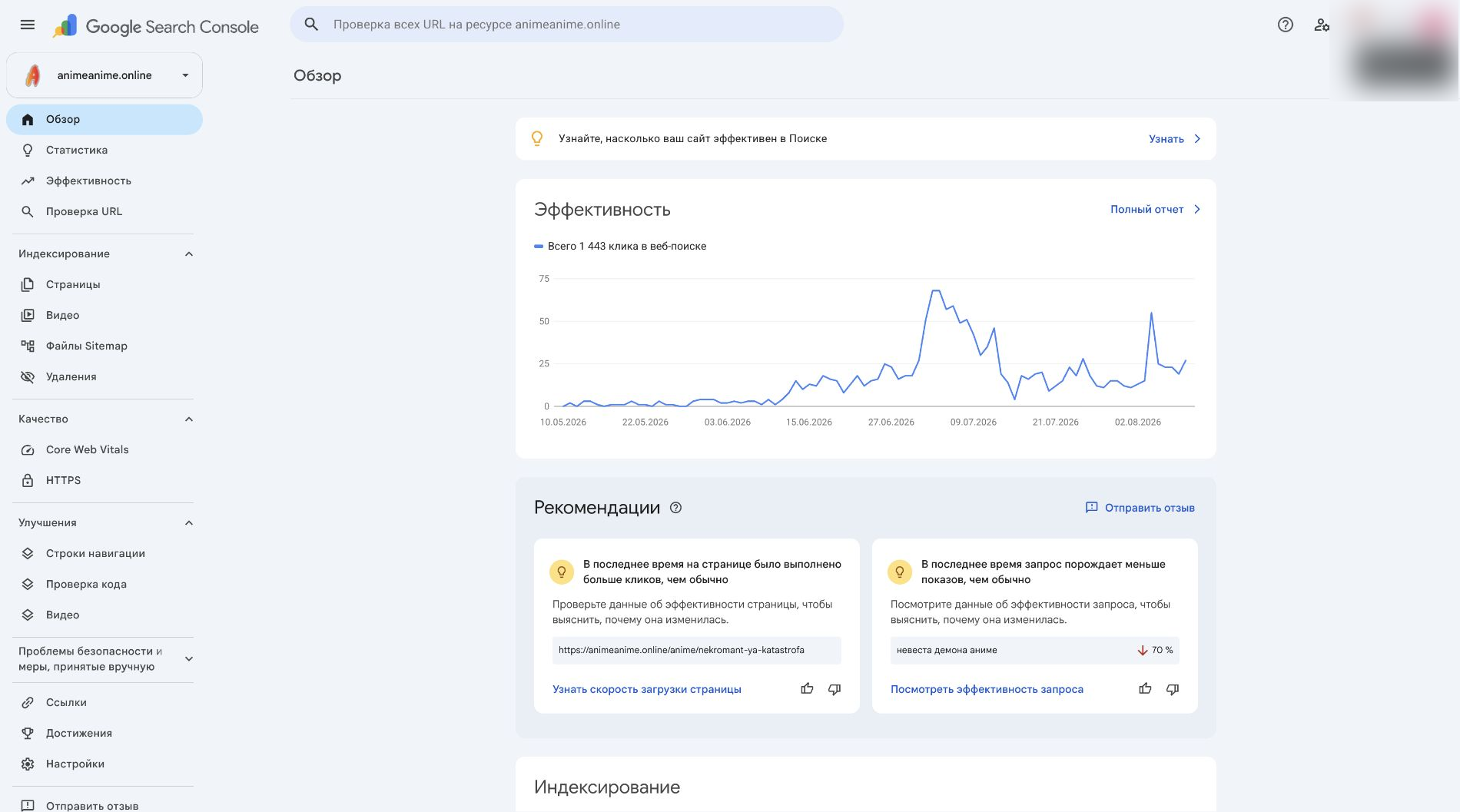Image resolution: width=1460 pixels, height=812 pixels.
Task: Click help icon next to Рекомендации
Action: tap(675, 508)
